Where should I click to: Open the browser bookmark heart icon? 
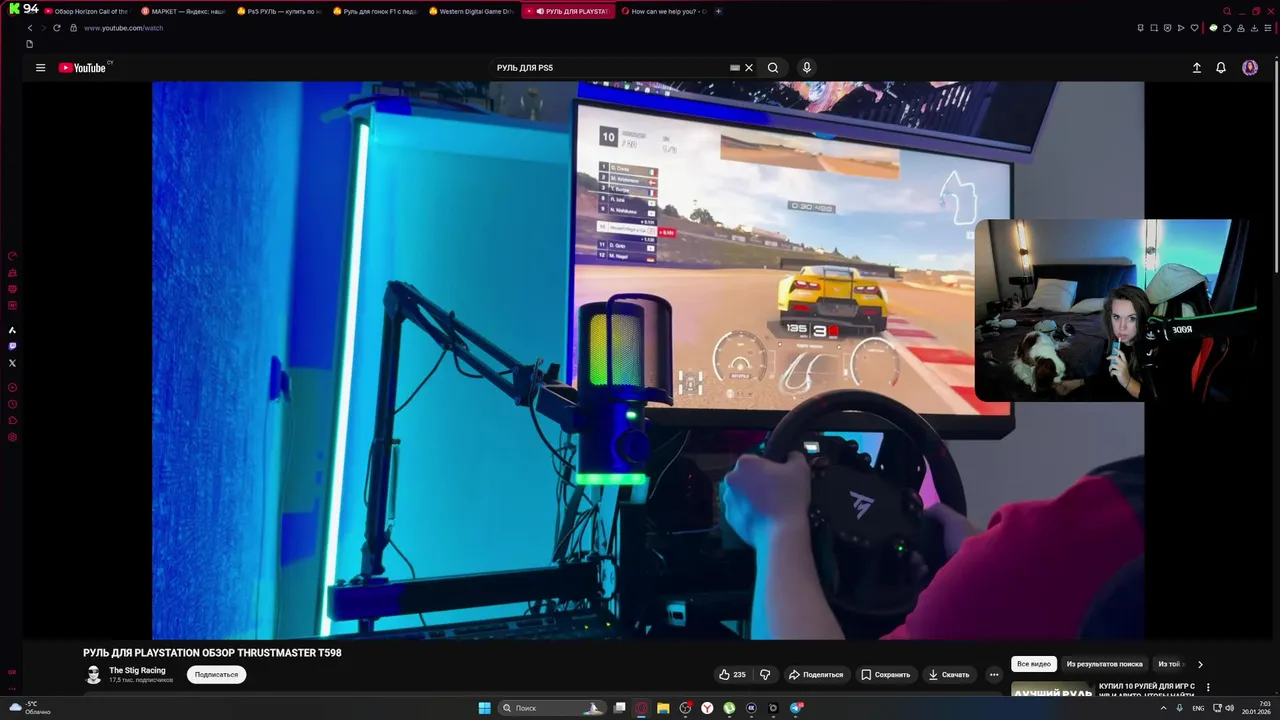(1194, 28)
